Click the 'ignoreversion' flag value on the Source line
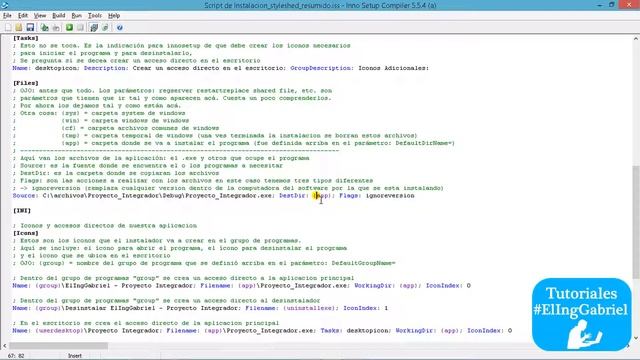 point(390,196)
